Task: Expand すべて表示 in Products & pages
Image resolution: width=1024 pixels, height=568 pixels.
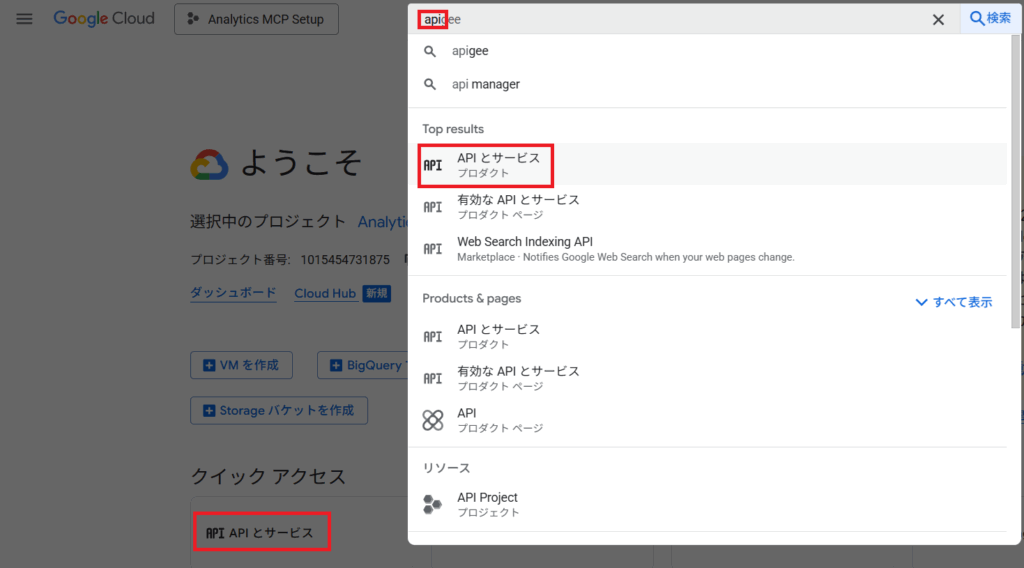Action: click(x=953, y=302)
